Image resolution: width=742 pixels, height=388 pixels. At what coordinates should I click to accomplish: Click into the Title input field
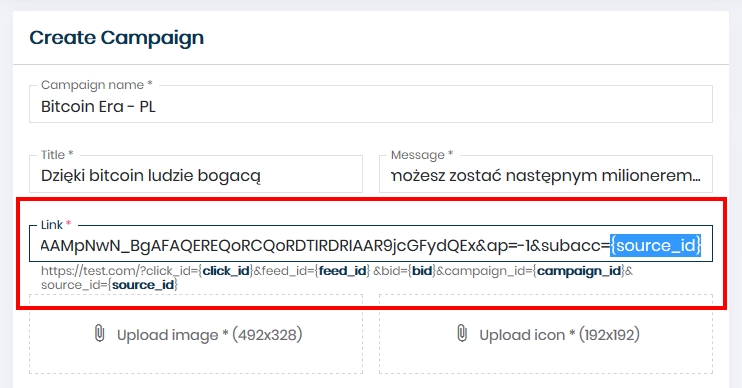(x=196, y=174)
